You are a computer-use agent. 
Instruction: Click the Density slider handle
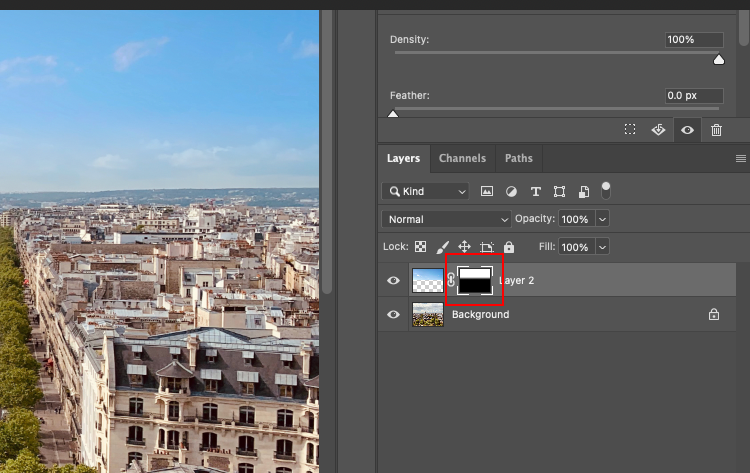coord(718,60)
